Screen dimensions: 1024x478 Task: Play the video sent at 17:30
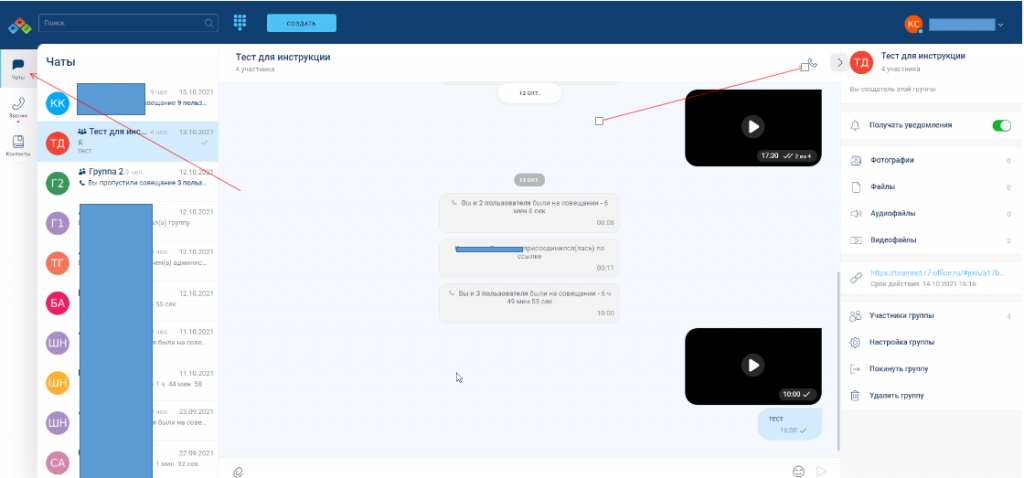pos(752,126)
